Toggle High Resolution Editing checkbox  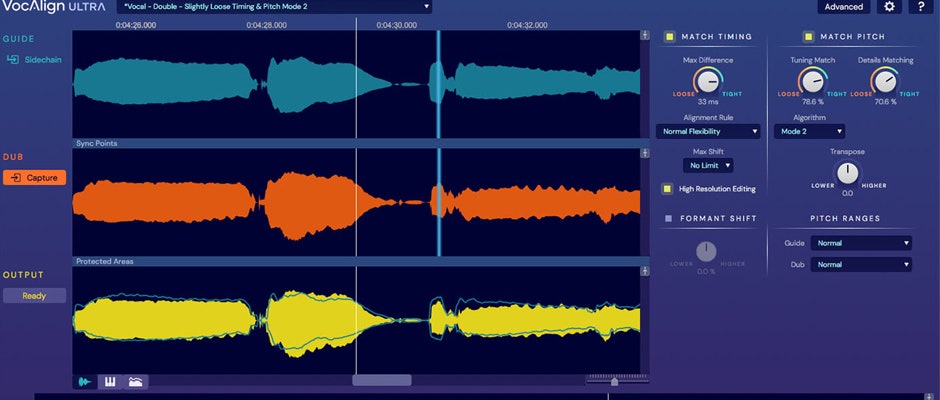coord(666,188)
